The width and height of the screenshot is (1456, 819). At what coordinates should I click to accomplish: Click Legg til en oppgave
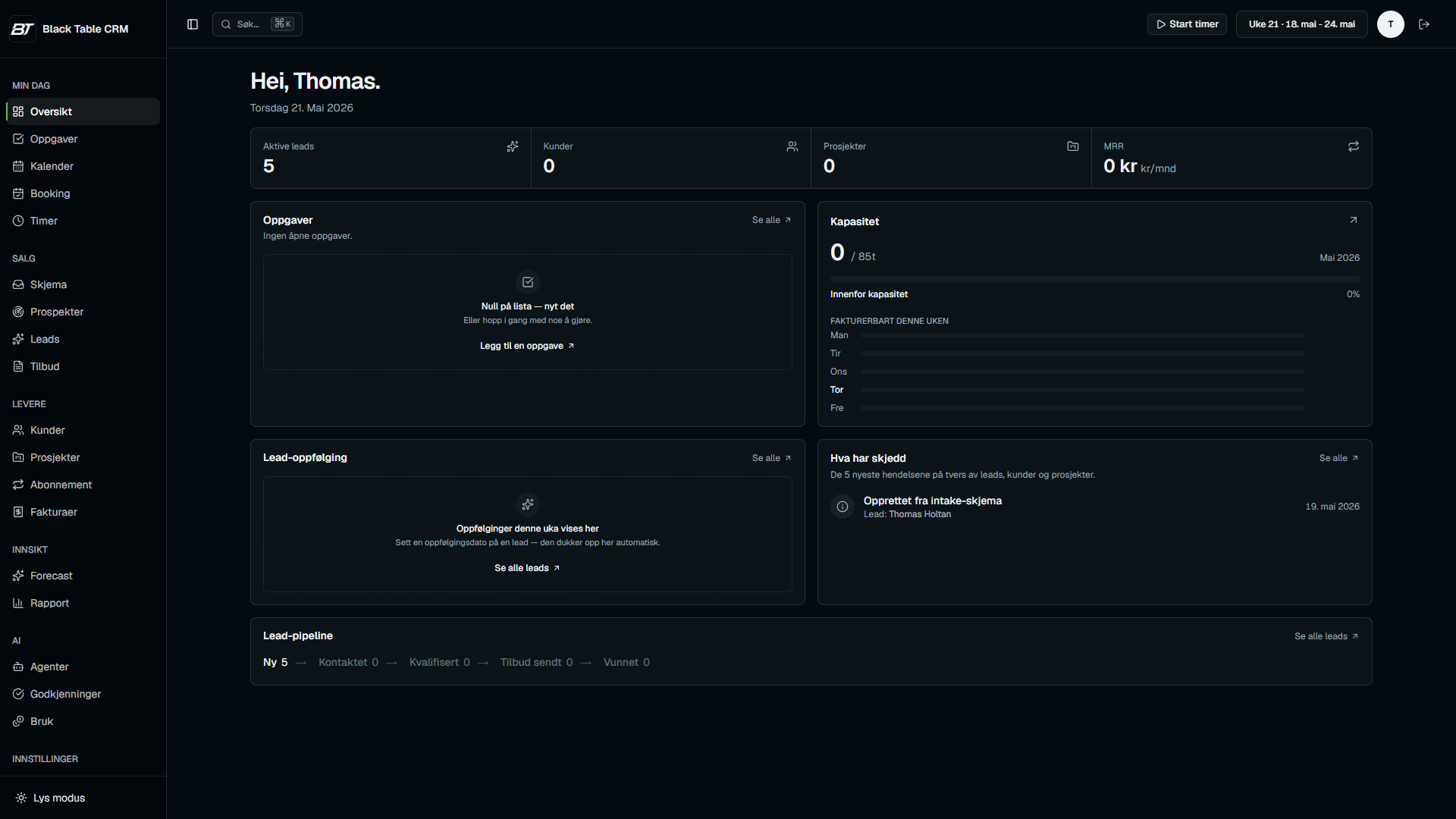(x=527, y=346)
